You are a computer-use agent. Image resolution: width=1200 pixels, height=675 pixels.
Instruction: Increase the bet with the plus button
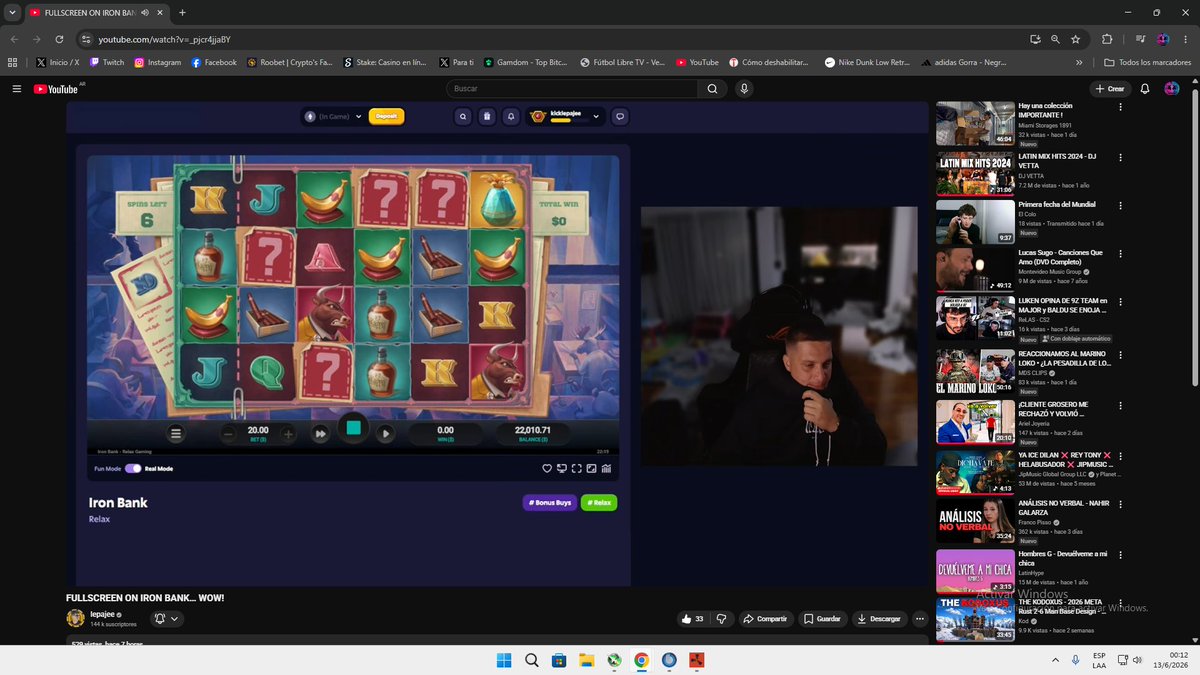coord(288,434)
